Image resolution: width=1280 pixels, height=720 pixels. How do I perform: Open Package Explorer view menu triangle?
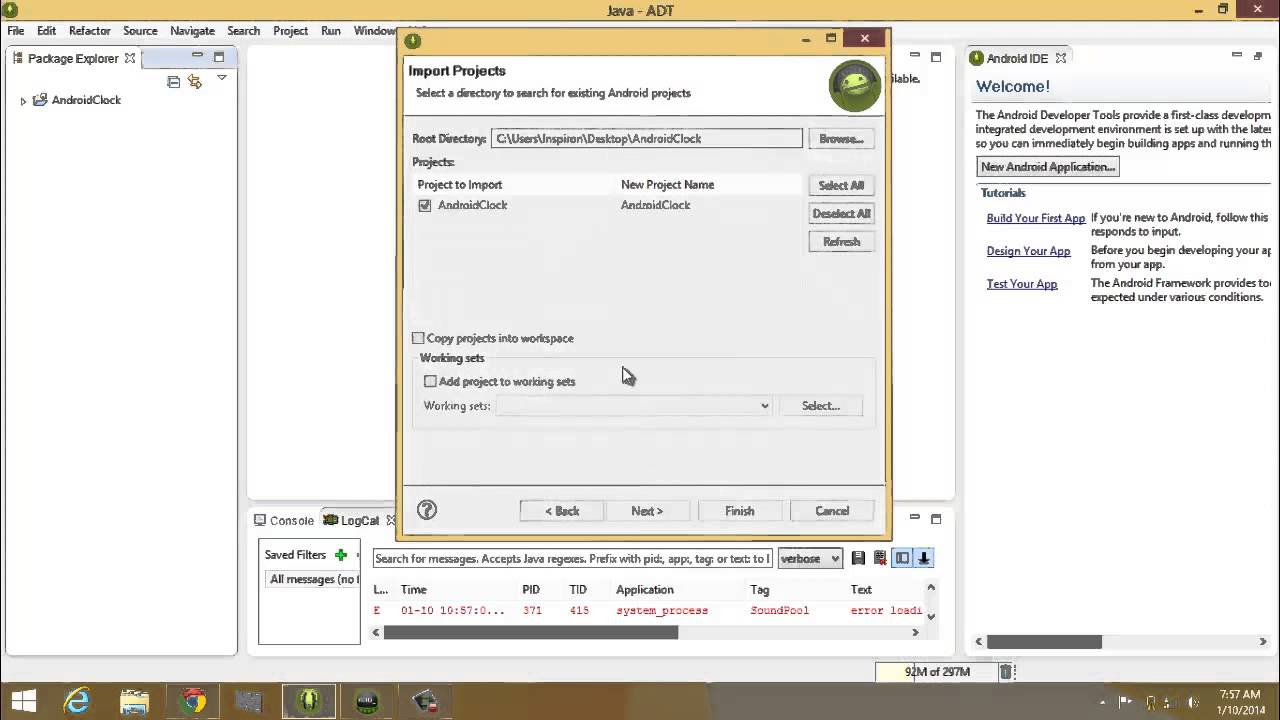[x=222, y=78]
